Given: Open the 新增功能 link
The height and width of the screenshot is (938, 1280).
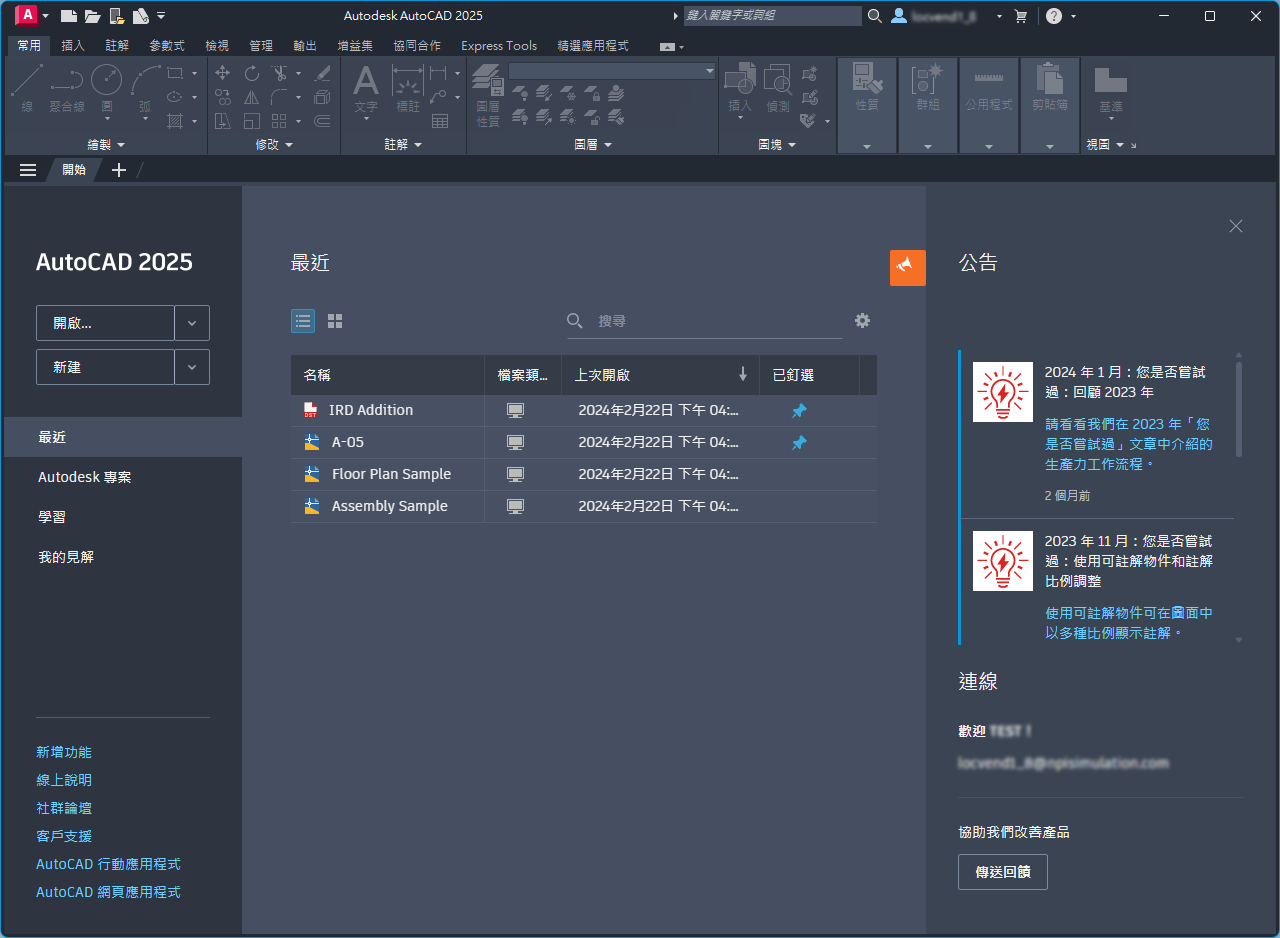Looking at the screenshot, I should [64, 752].
